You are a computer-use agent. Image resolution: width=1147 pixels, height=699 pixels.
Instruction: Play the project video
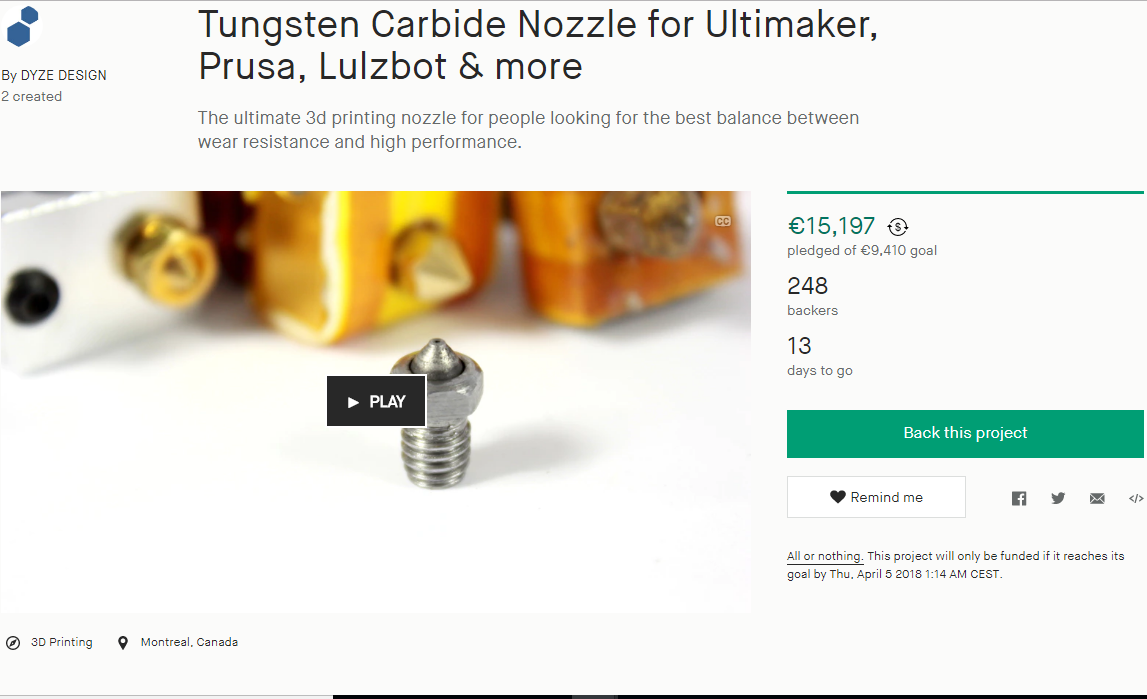[x=376, y=401]
